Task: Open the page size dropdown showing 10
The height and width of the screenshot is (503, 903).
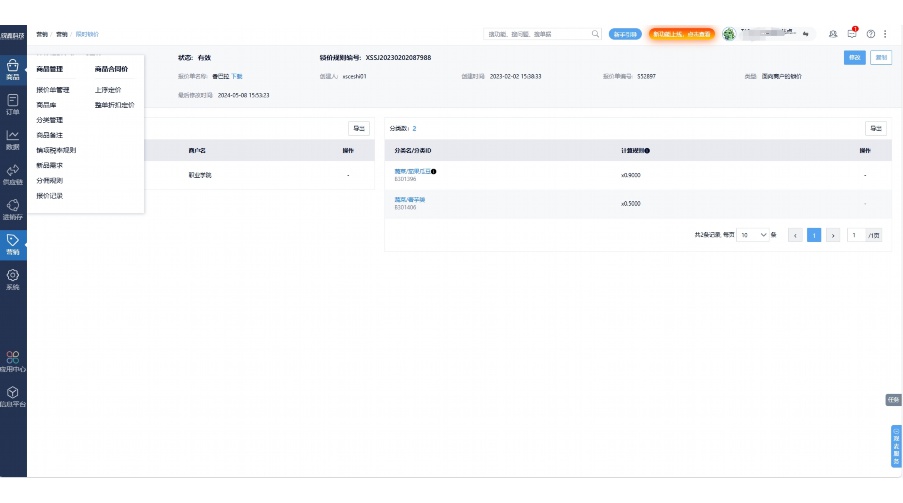Action: click(x=755, y=235)
